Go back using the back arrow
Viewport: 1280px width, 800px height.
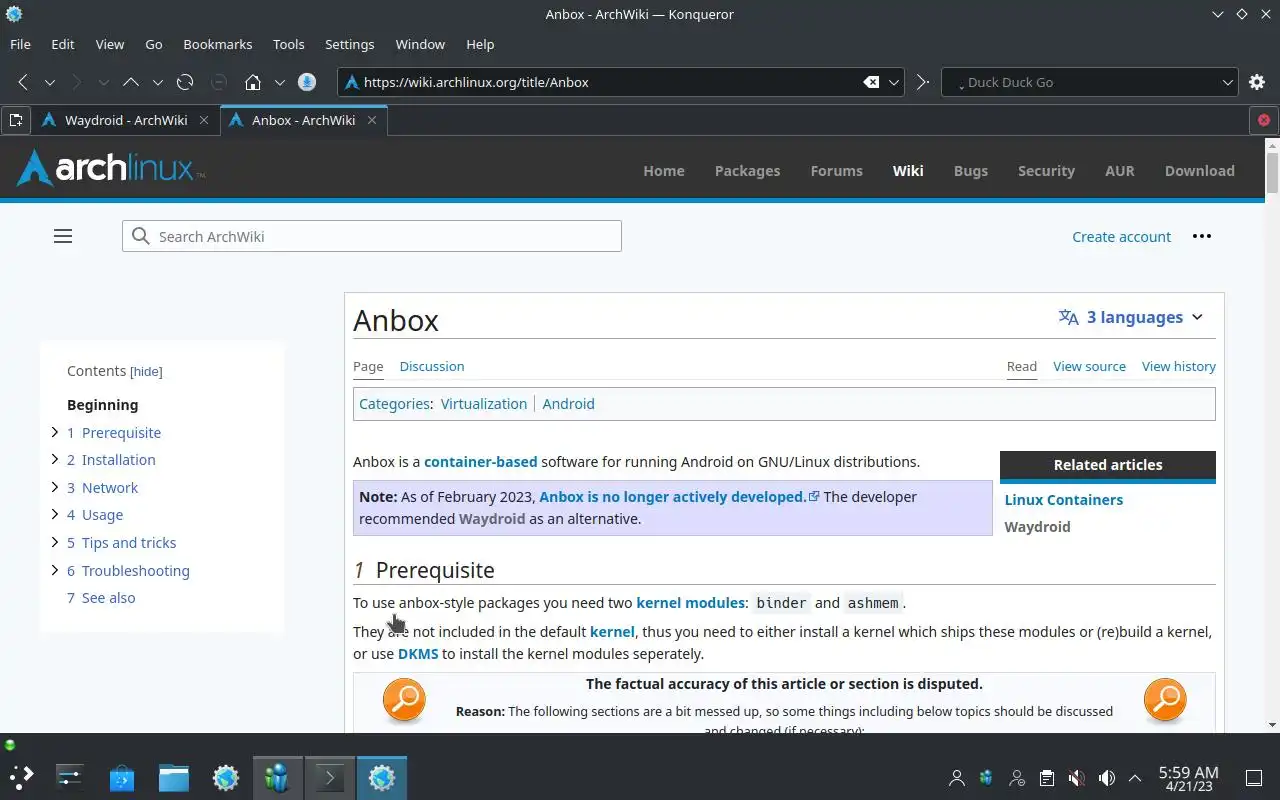click(x=23, y=82)
